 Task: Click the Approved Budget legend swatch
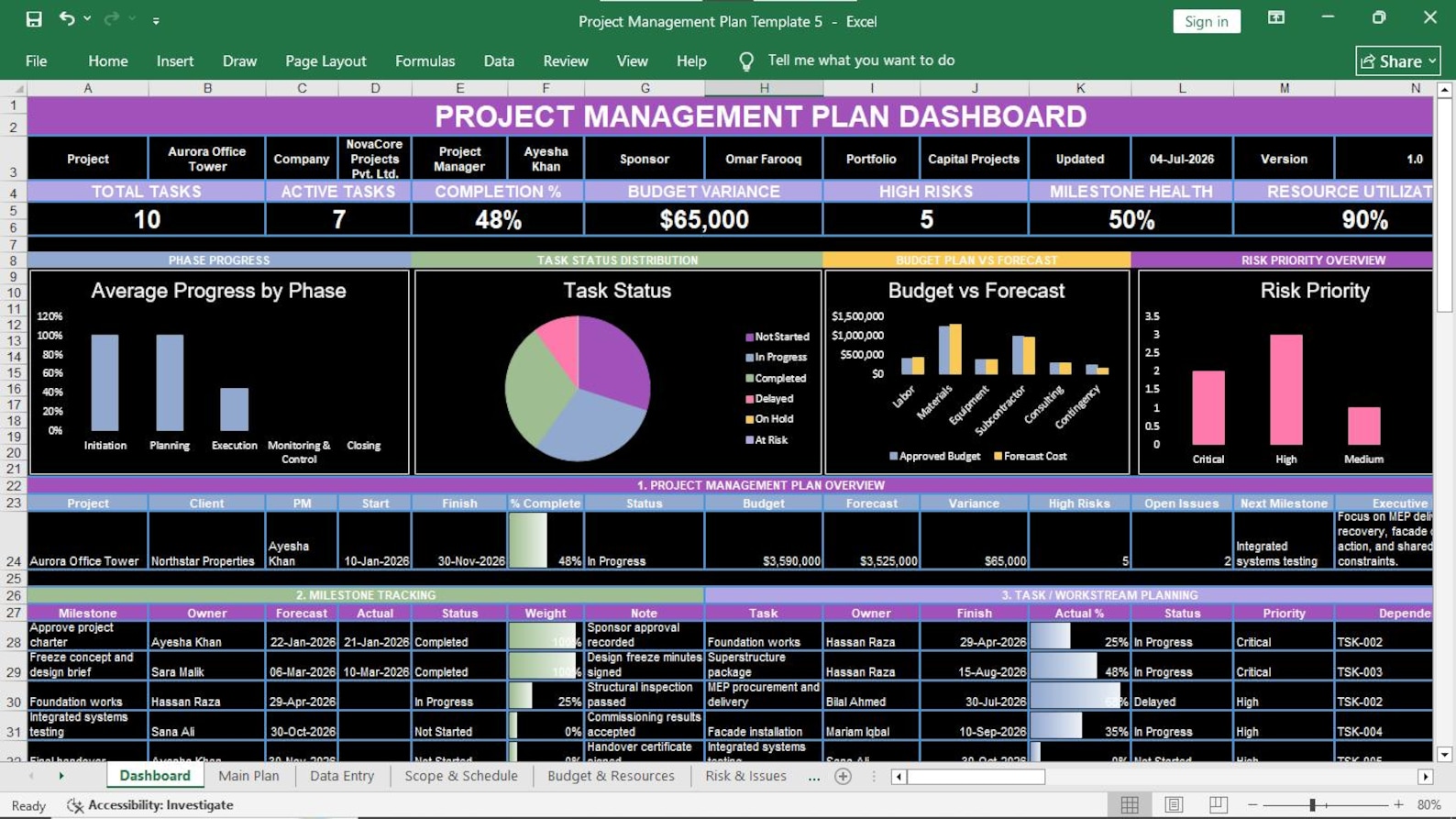893,456
